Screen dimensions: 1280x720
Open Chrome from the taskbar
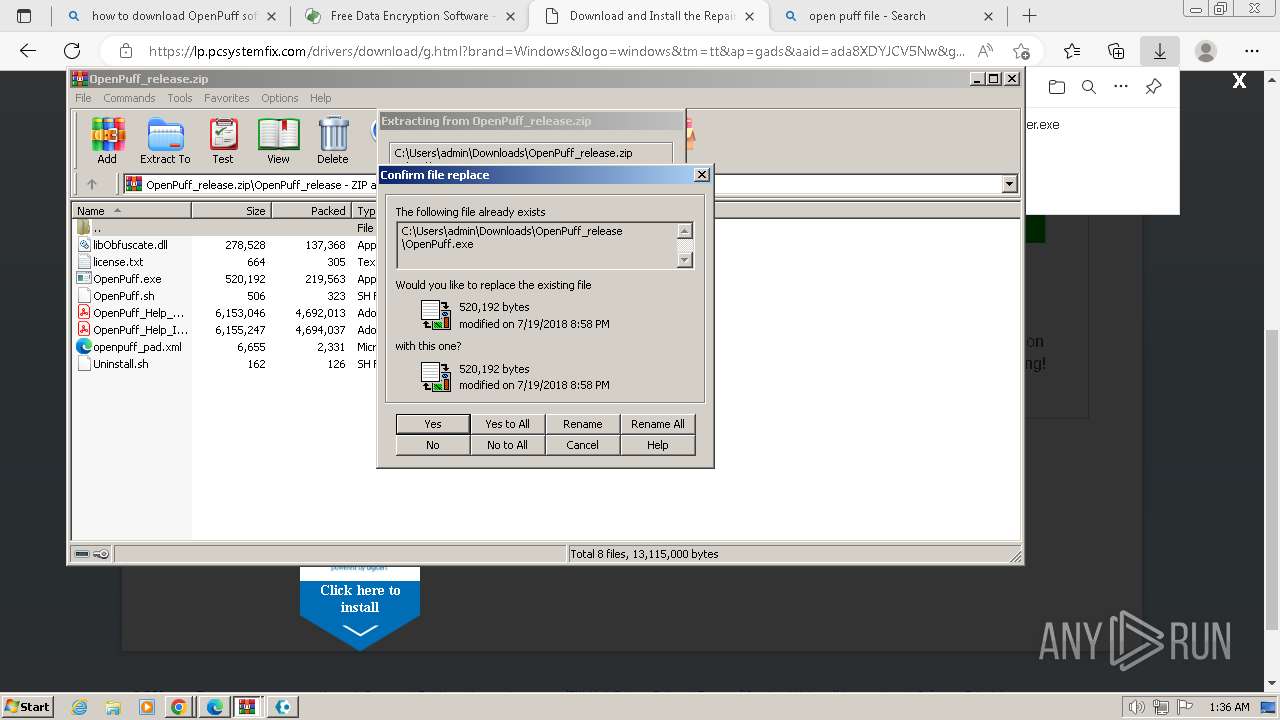click(x=178, y=707)
